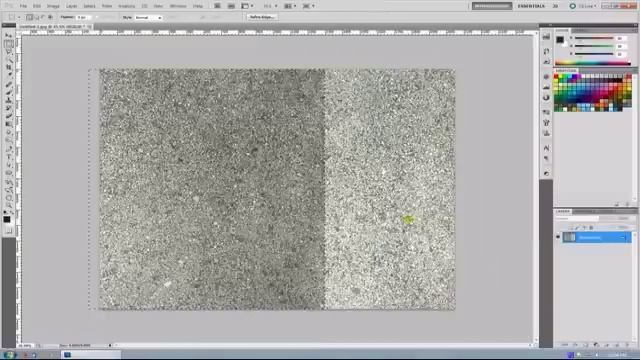
Task: Click the R value field in Color panel
Action: point(621,38)
